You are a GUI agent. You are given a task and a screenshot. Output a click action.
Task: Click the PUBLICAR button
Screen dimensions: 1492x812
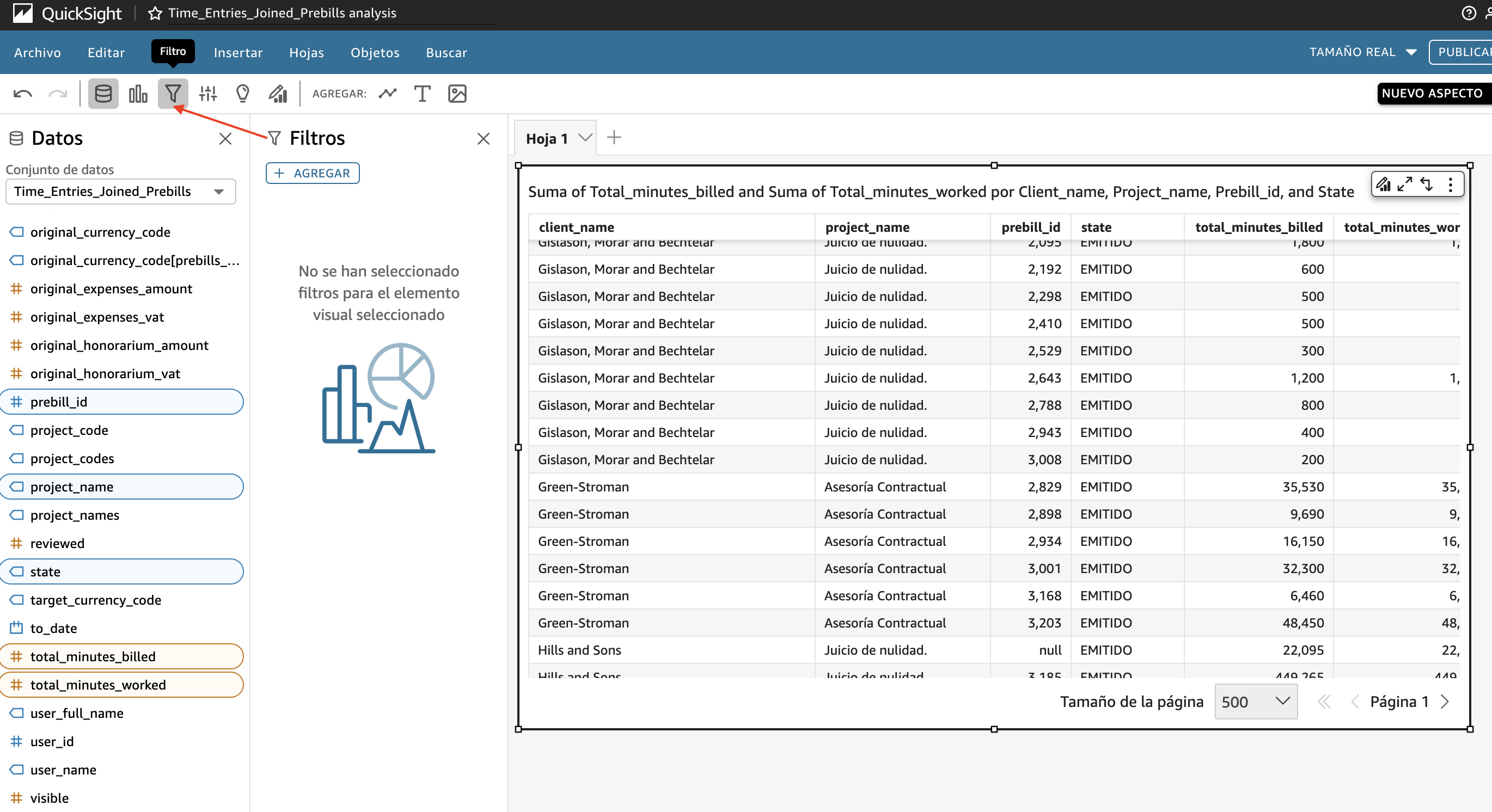[x=1461, y=52]
